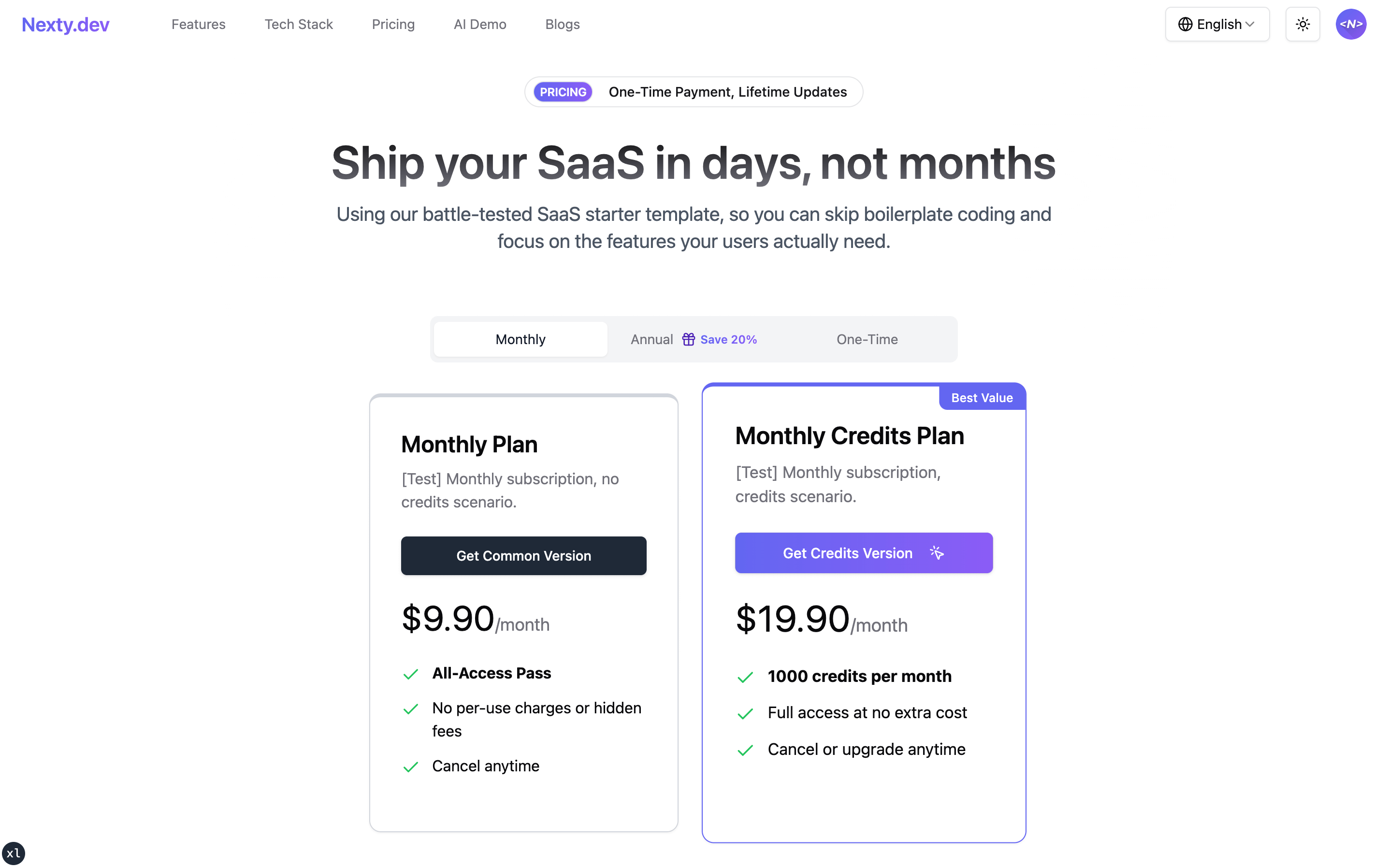1388x868 pixels.
Task: Click the Nexty.dev logo
Action: coord(65,24)
